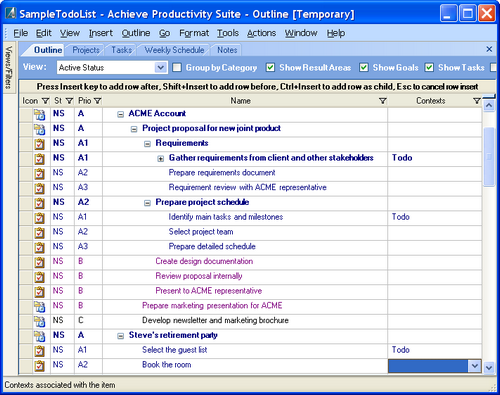Image resolution: width=500 pixels, height=395 pixels.
Task: Click task icon of Prepare detailed schedule
Action: 39,247
